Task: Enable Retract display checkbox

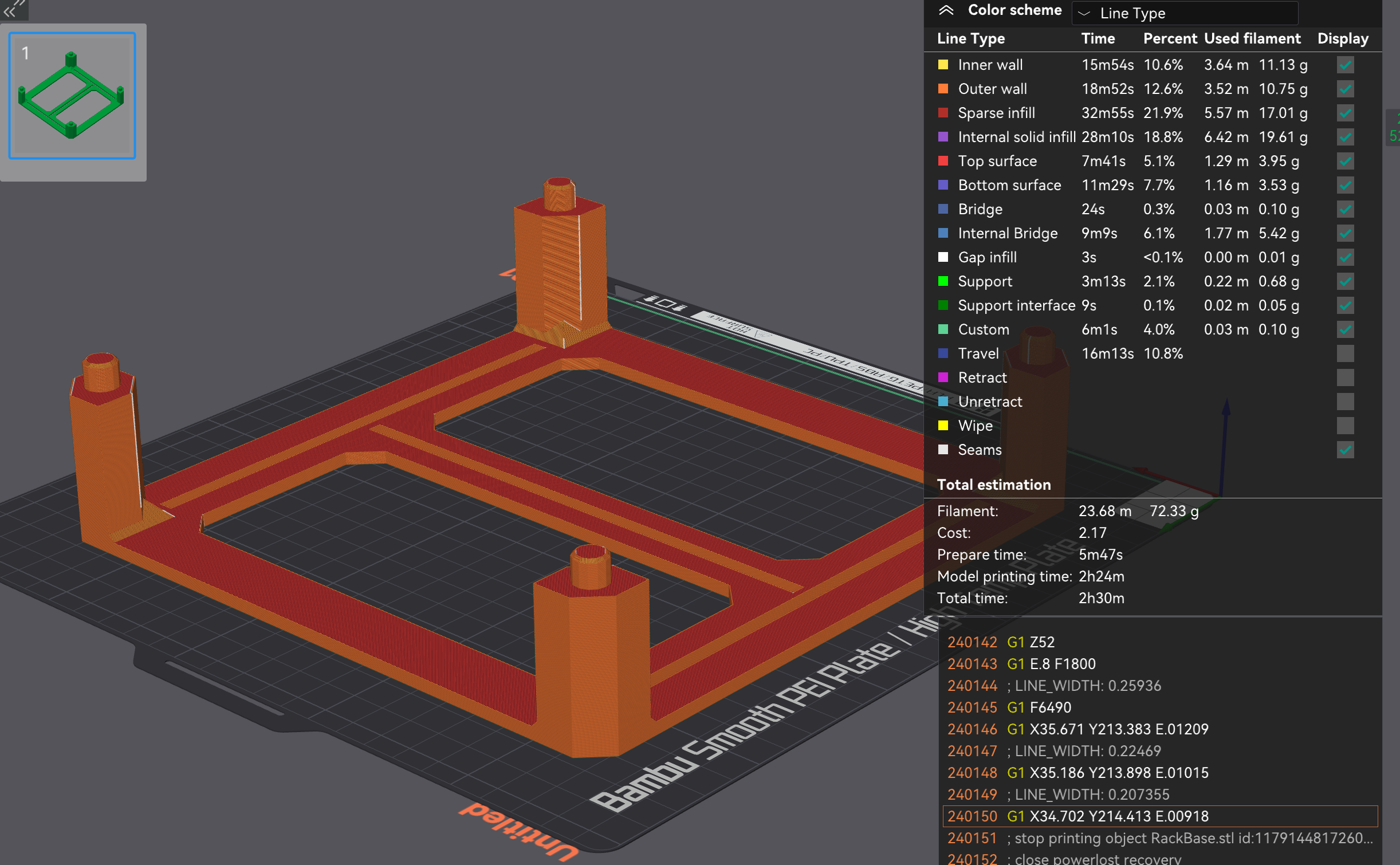Action: point(1345,378)
